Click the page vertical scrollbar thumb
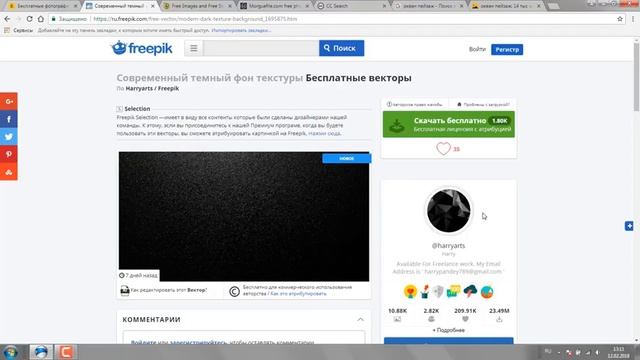Viewport: 640px width, 360px height. [636, 76]
